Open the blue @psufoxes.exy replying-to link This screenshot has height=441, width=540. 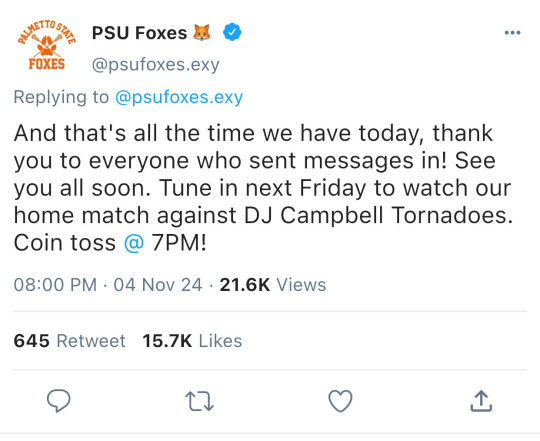(x=179, y=97)
